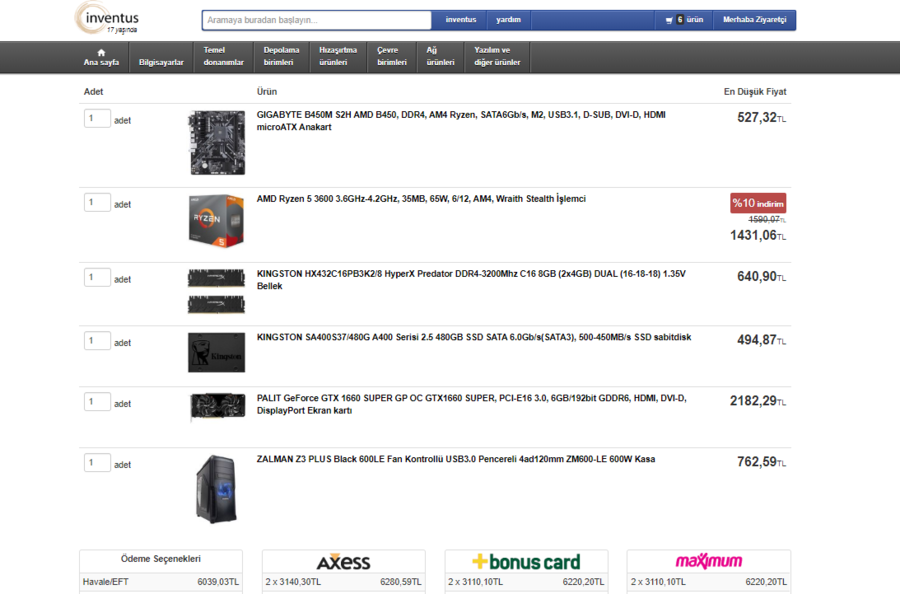The image size is (900, 594).
Task: Open the HyperX Predator RAM thumbnail
Action: click(216, 292)
